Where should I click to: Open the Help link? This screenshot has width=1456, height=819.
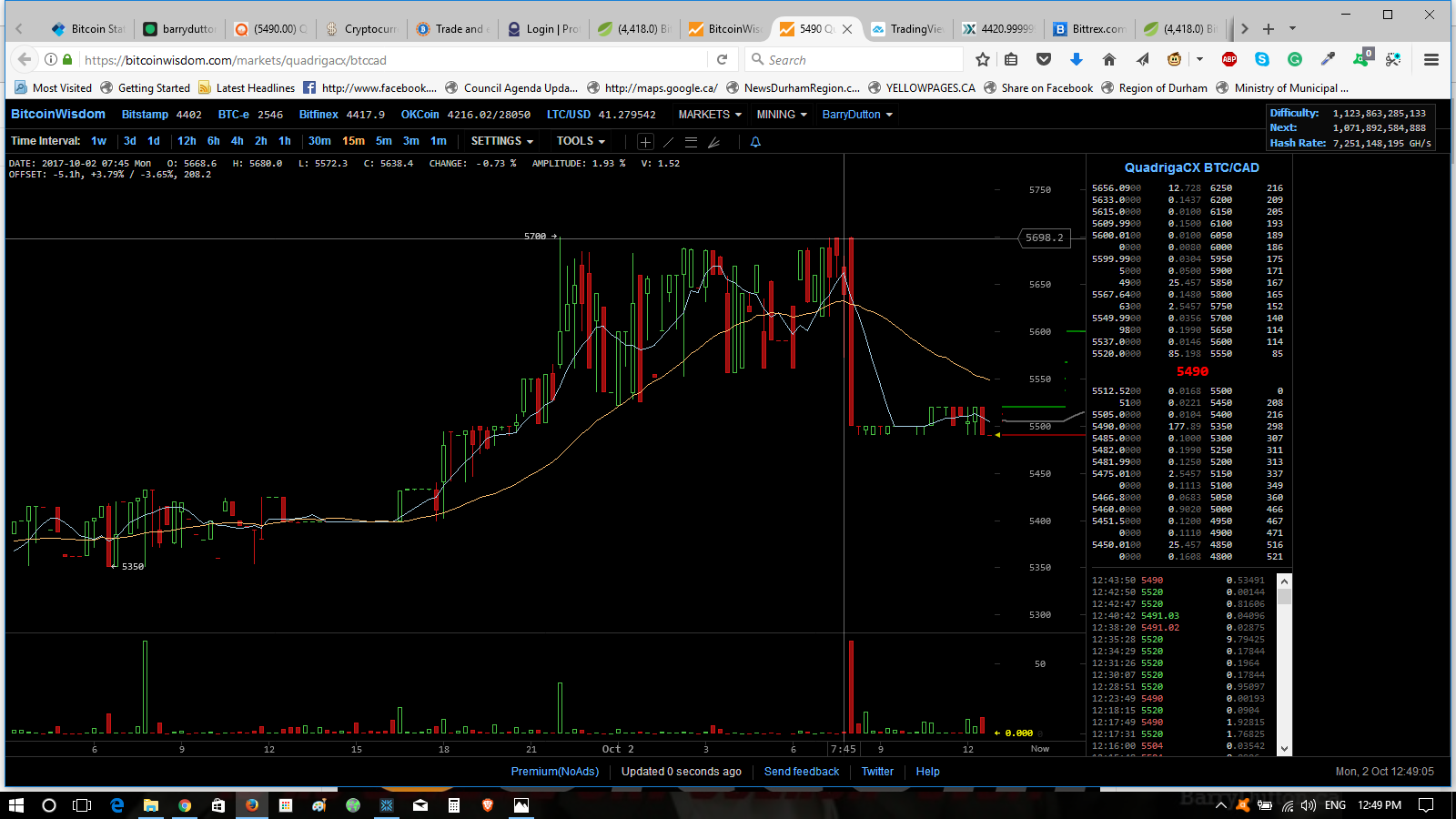tap(927, 772)
